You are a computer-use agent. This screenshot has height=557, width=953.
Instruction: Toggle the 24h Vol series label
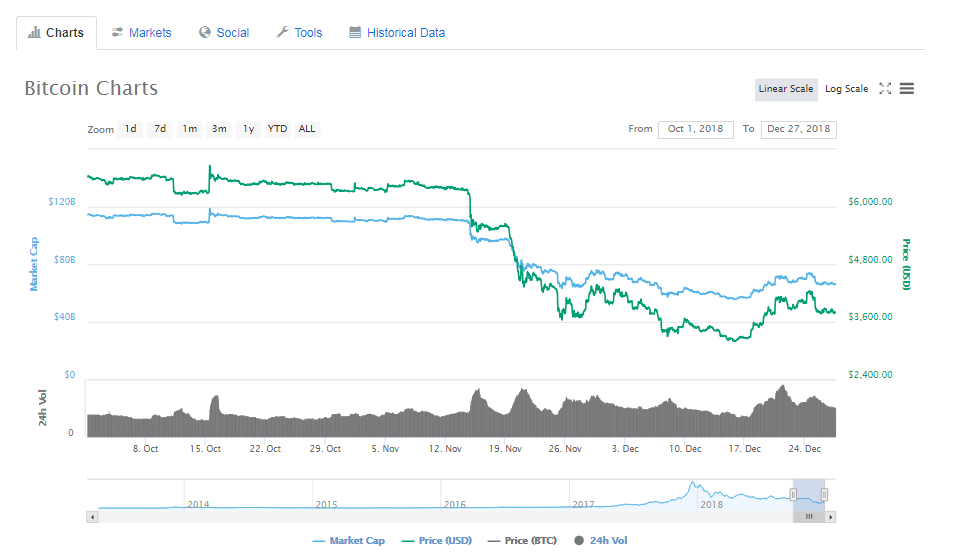coord(608,541)
